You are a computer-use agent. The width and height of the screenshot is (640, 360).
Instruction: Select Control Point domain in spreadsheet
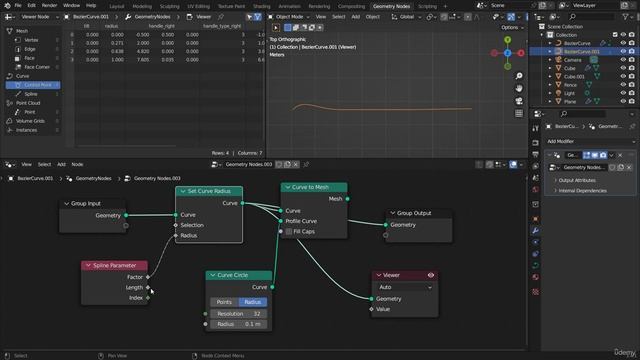click(33, 85)
